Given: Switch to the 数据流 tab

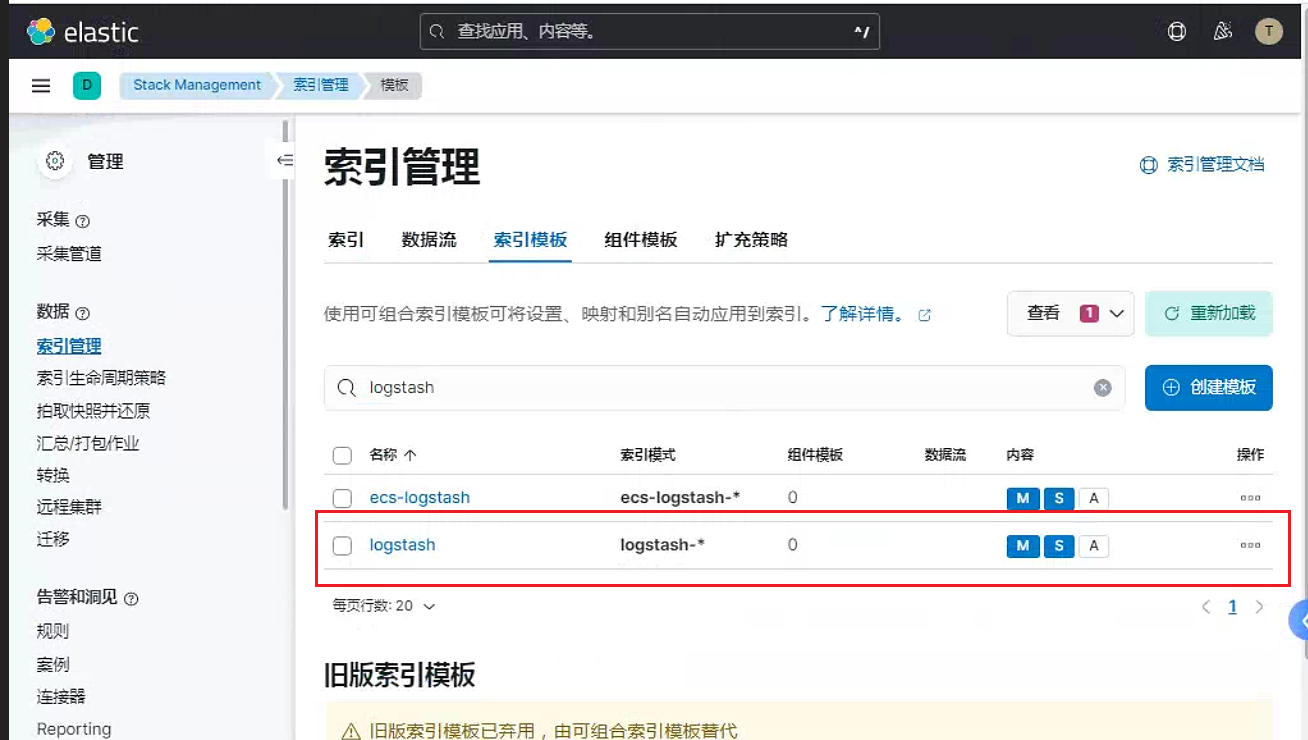Looking at the screenshot, I should [429, 240].
